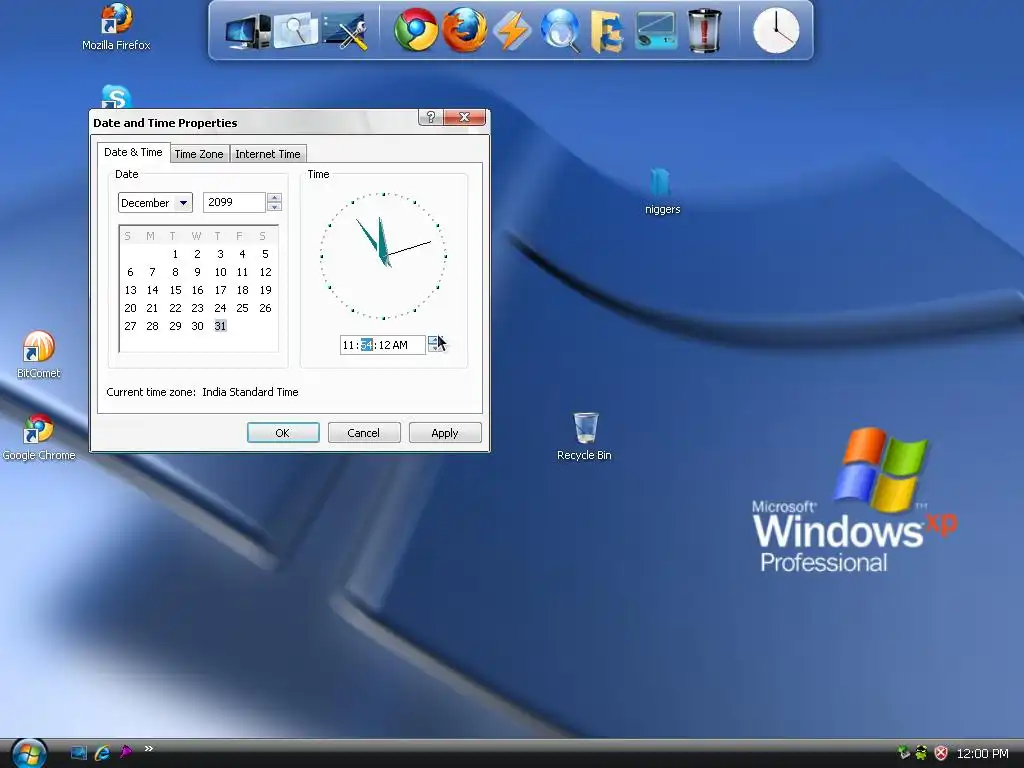Click the OK button
1024x768 pixels.
tap(283, 433)
